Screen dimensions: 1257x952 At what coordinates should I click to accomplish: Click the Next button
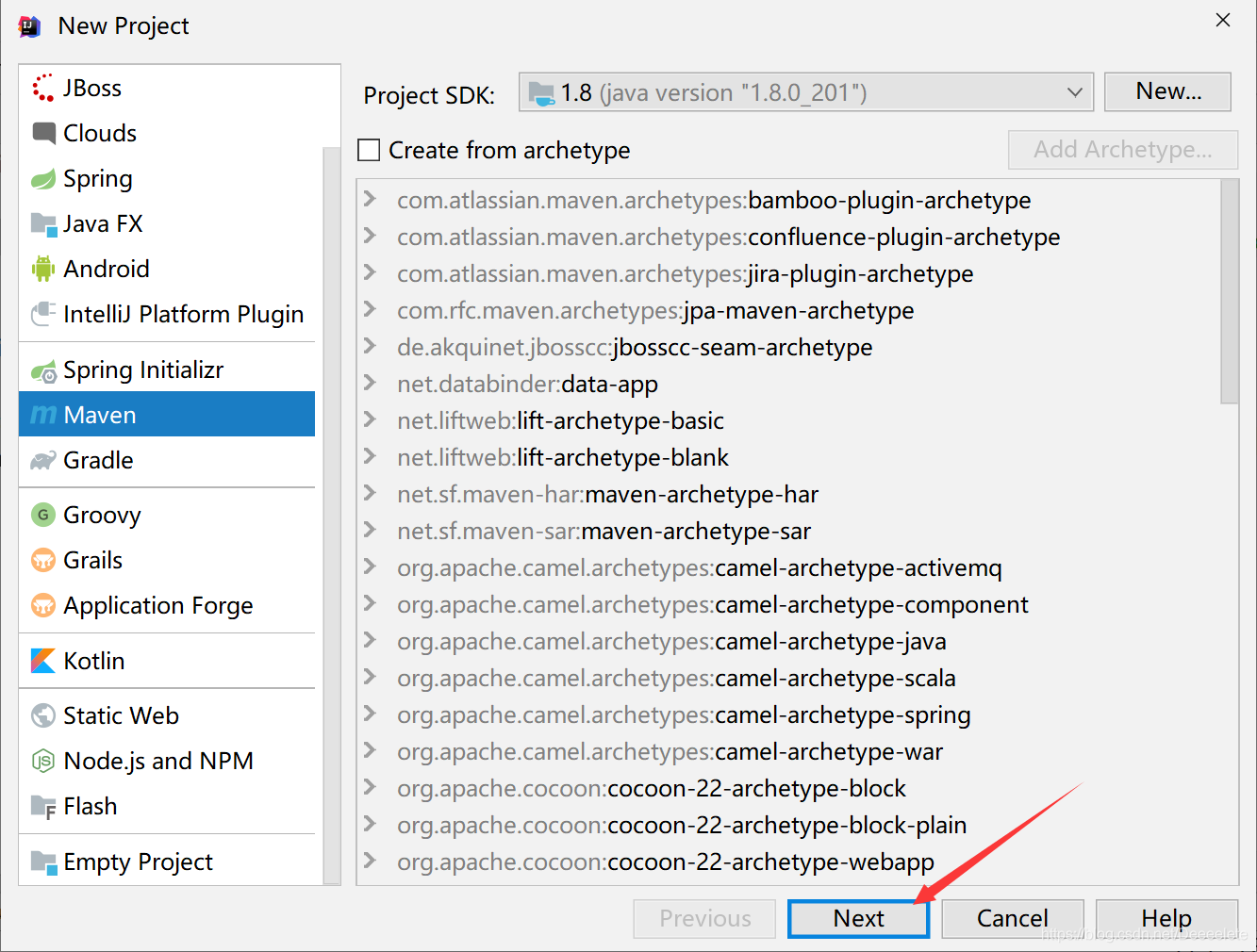(x=858, y=918)
